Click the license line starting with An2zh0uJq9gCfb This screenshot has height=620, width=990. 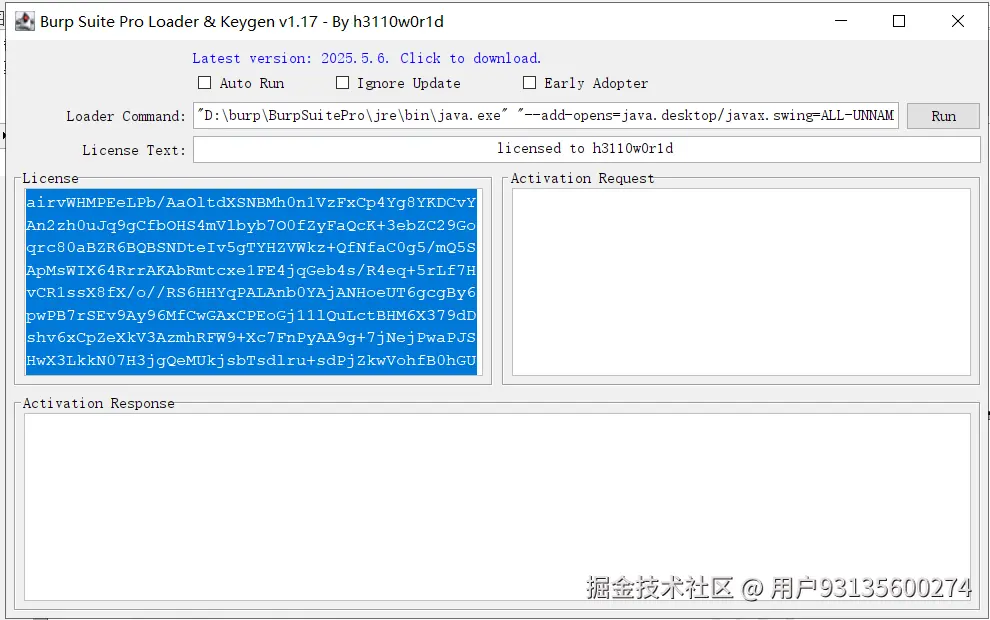251,225
